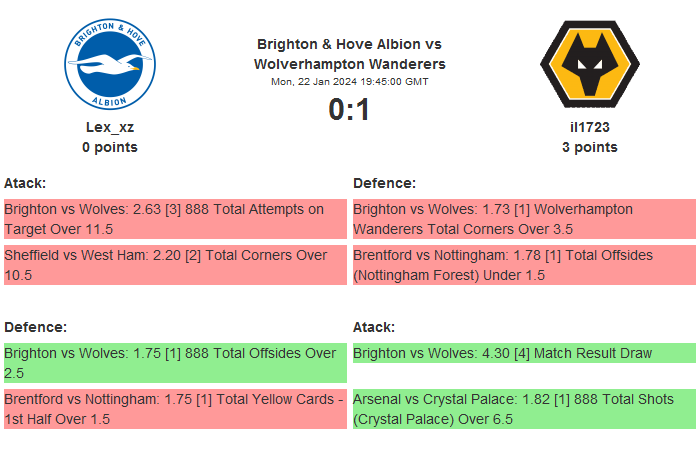Screen dimensions: 700x460
Task: Select the 0:1 match score
Action: [x=349, y=110]
